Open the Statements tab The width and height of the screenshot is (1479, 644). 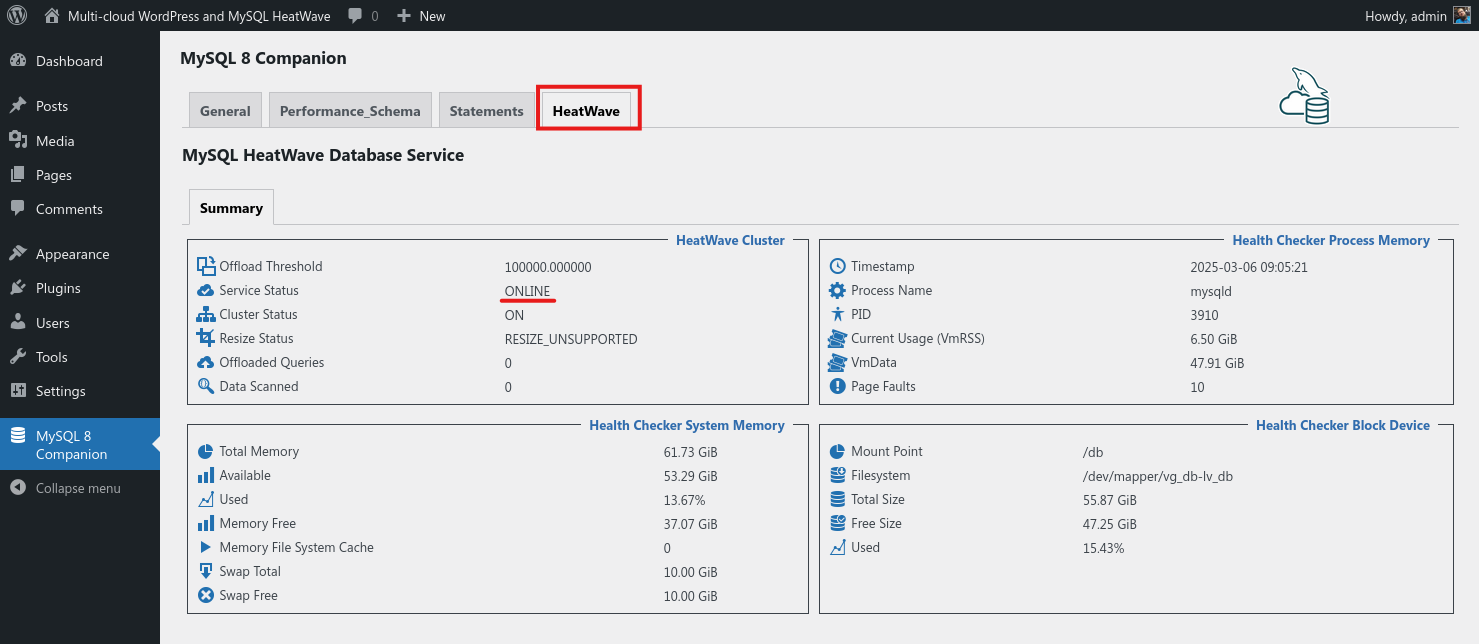(x=486, y=111)
